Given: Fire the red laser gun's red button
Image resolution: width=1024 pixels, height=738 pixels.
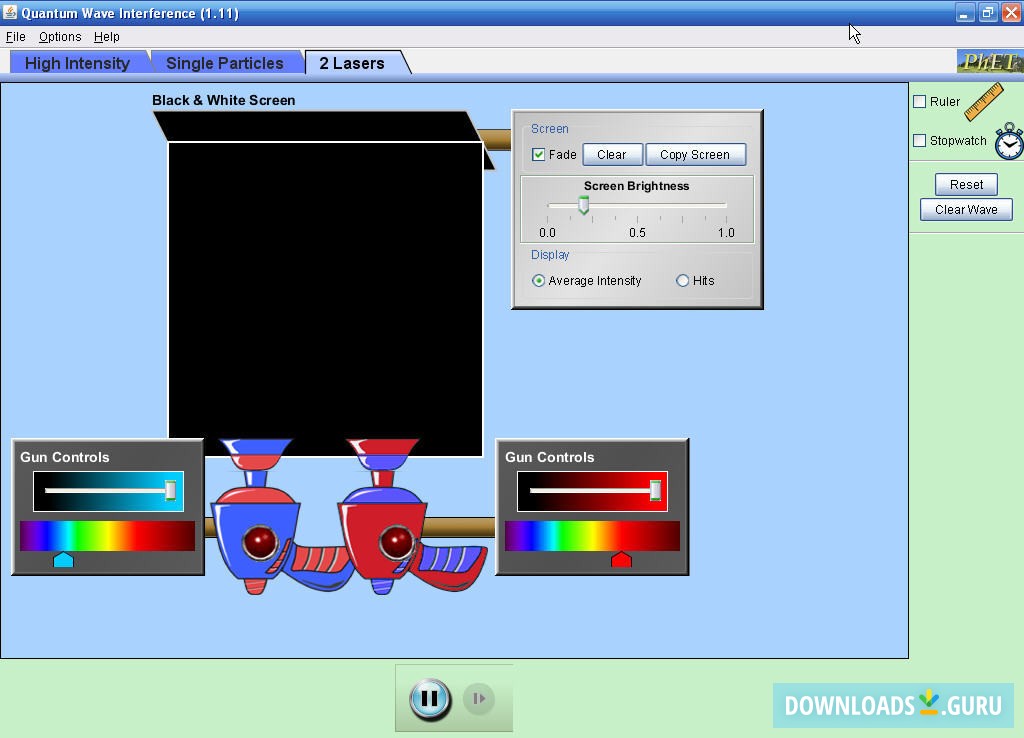Looking at the screenshot, I should [x=396, y=543].
